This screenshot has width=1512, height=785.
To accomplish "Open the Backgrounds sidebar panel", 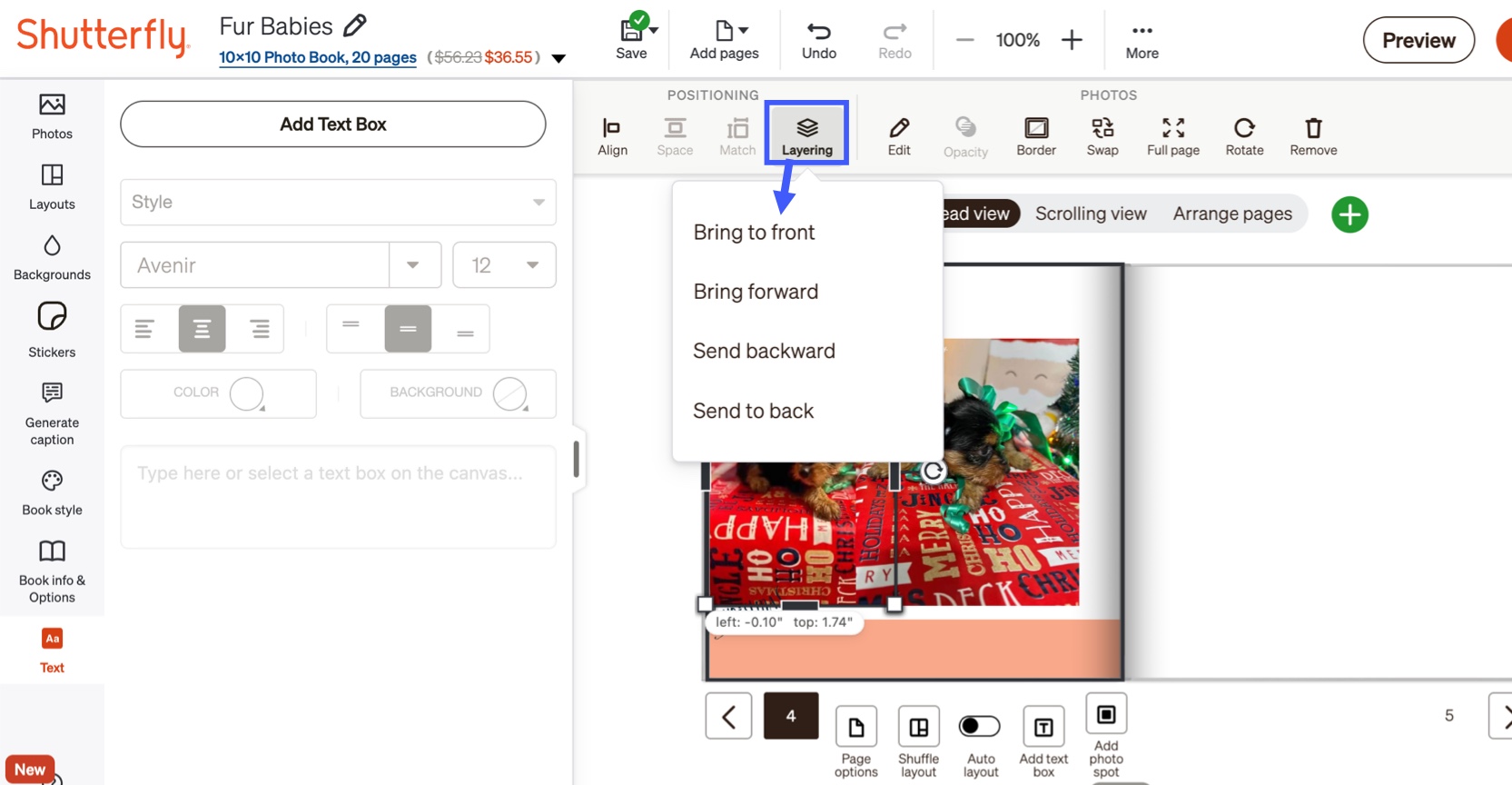I will pos(52,258).
